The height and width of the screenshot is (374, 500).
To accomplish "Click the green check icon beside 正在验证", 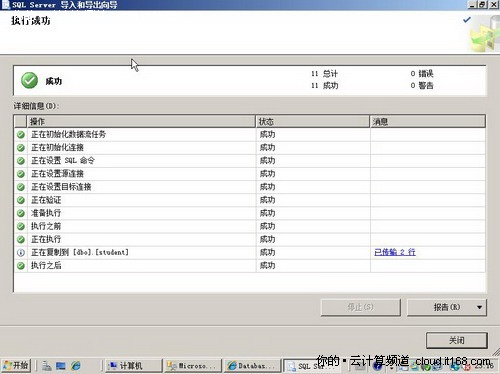I will click(21, 200).
